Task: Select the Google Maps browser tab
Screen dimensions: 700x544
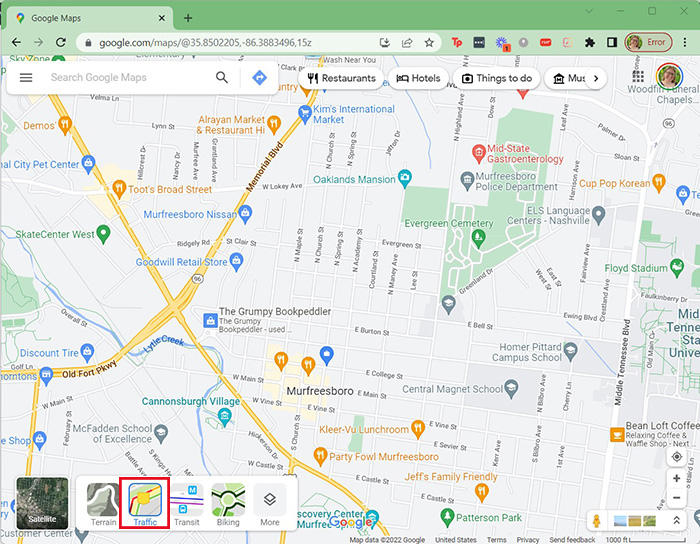Action: click(87, 18)
